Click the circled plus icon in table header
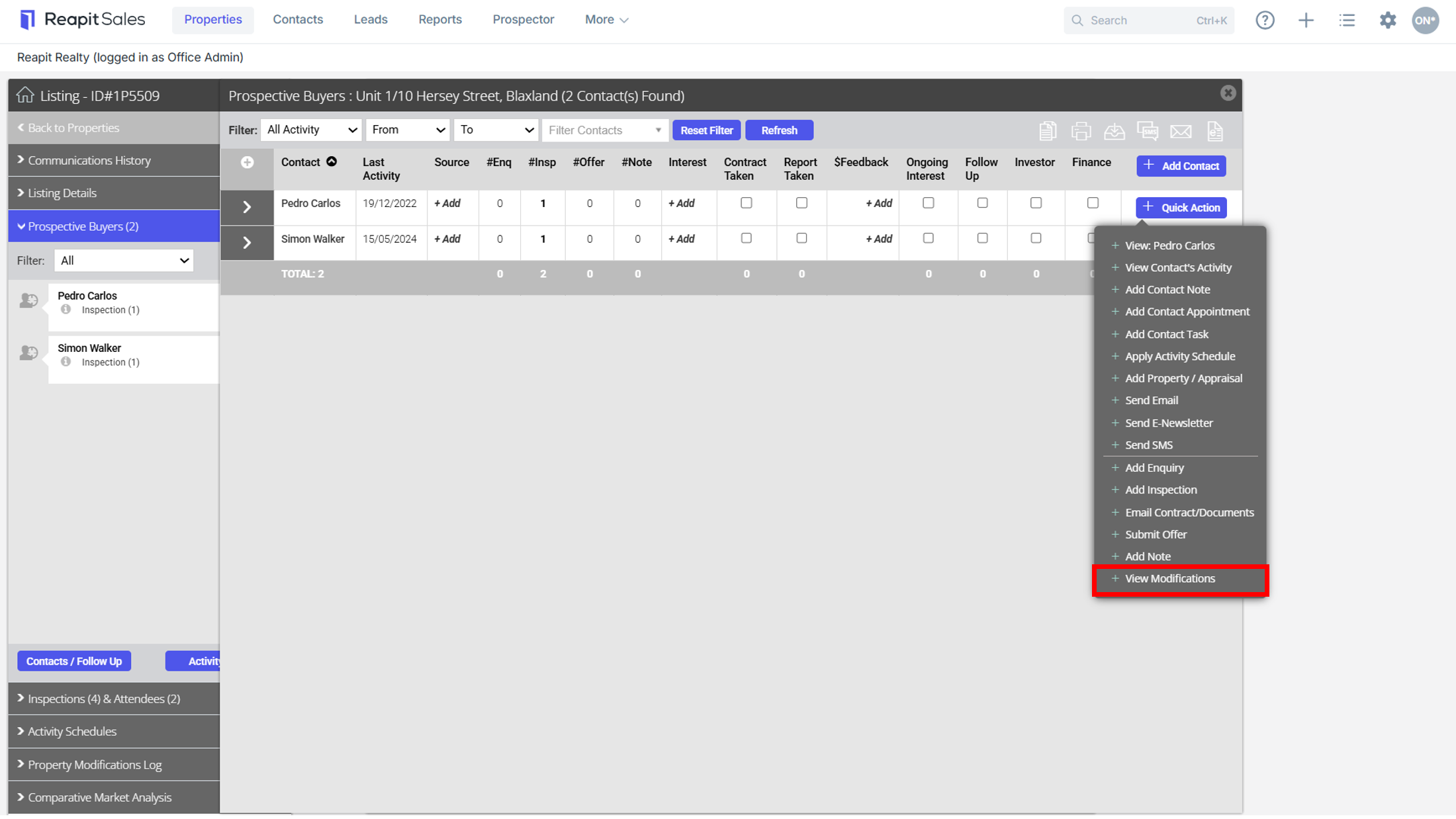The width and height of the screenshot is (1456, 819). click(x=247, y=162)
